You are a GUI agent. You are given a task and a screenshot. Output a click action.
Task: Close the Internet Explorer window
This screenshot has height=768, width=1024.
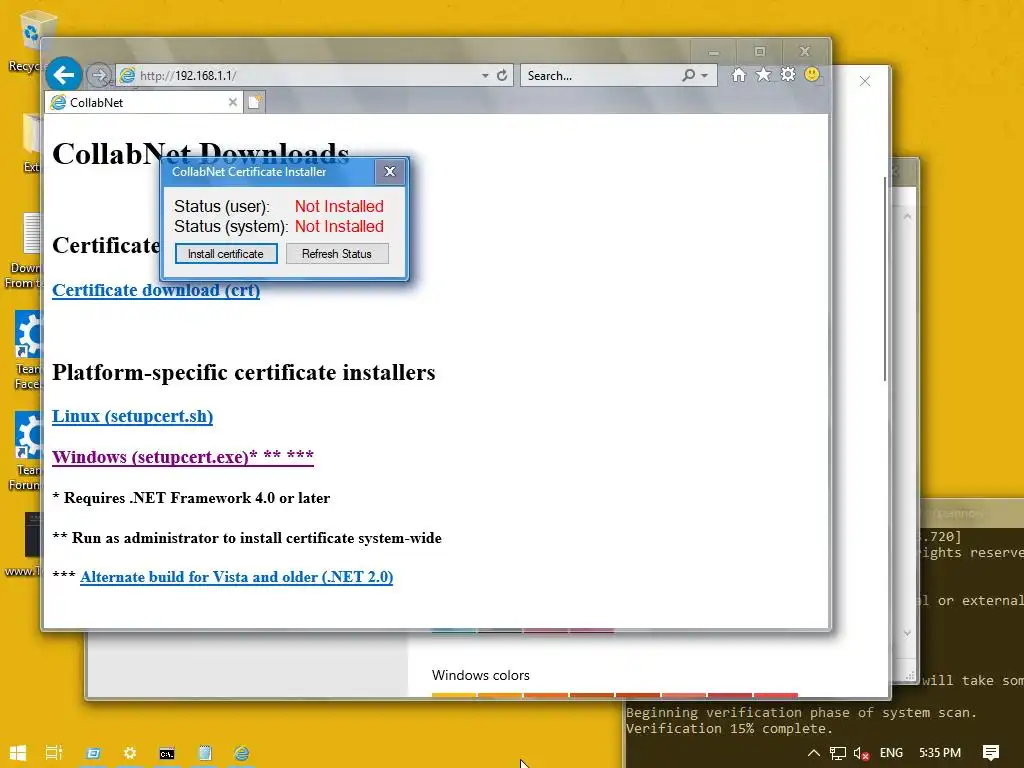coord(805,52)
